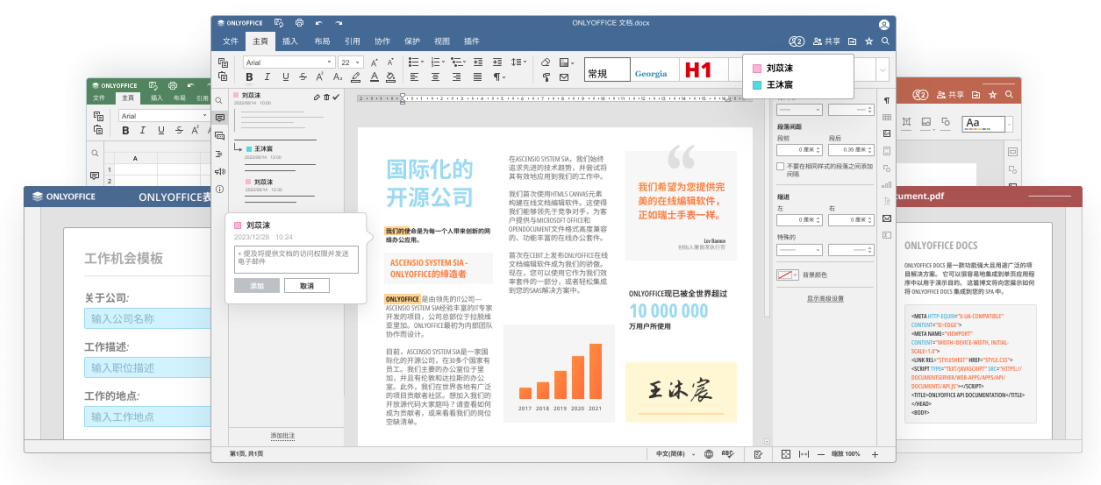Click the favorite star in document header
Image resolution: width=1101 pixels, height=485 pixels.
pyautogui.click(x=869, y=41)
